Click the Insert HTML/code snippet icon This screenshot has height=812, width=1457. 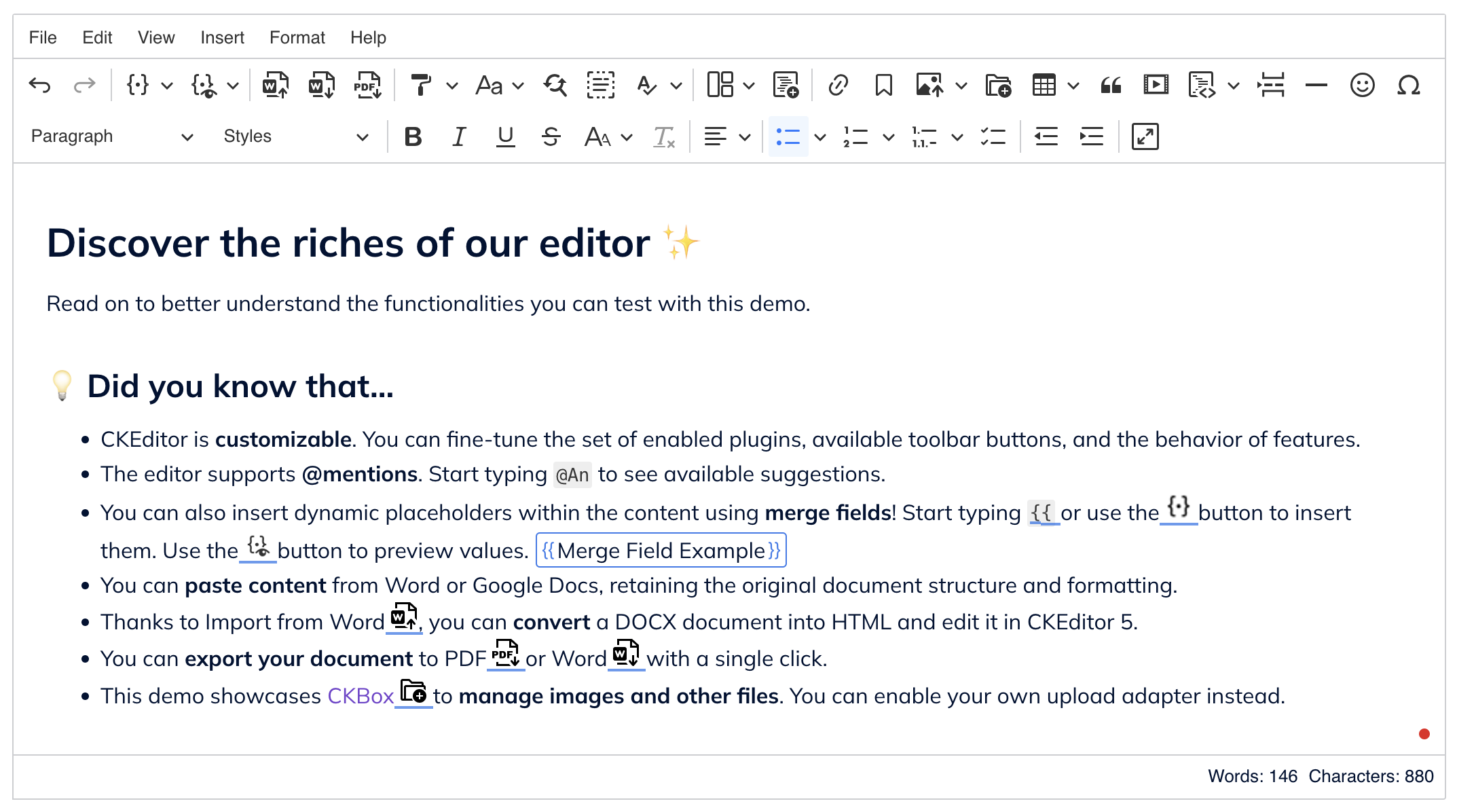[1202, 86]
